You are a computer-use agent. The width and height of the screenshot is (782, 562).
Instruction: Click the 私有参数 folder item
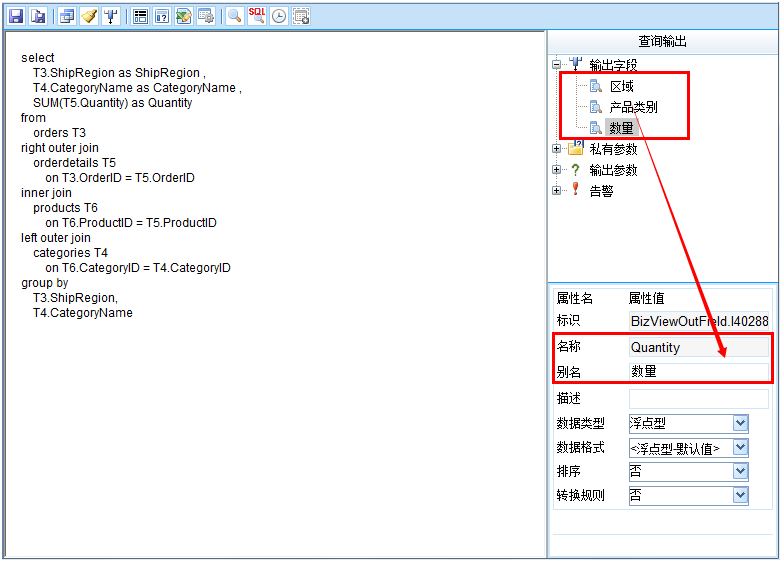613,149
